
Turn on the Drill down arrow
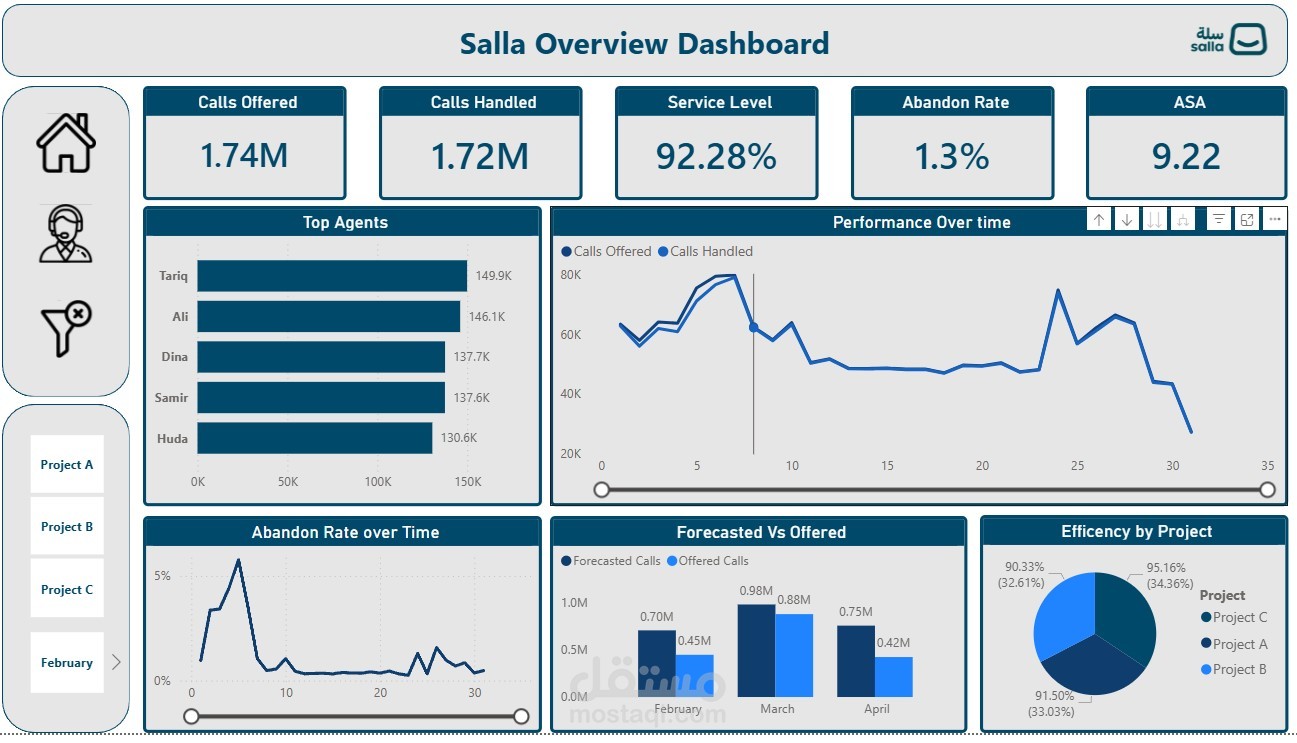(x=1127, y=220)
